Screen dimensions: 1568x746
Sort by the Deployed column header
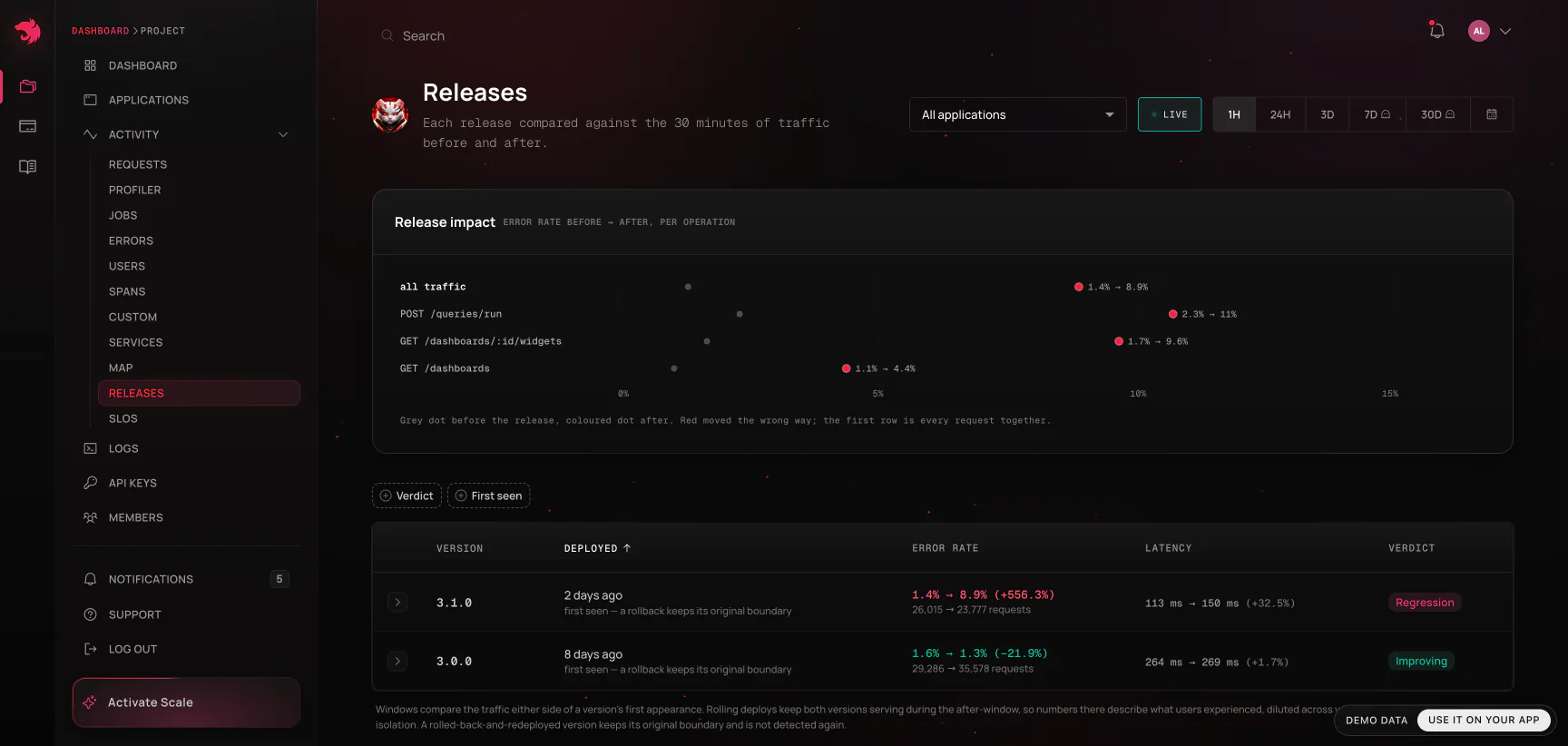click(598, 548)
